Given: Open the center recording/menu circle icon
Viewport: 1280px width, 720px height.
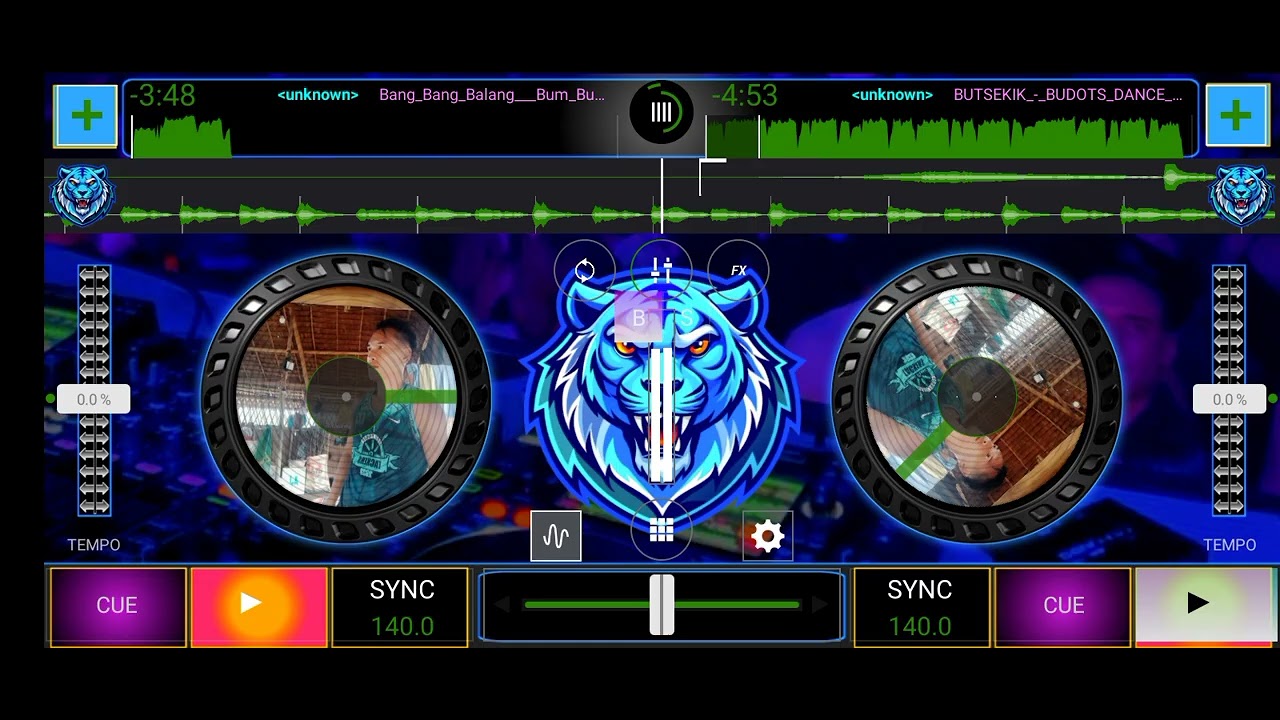Looking at the screenshot, I should coord(661,112).
